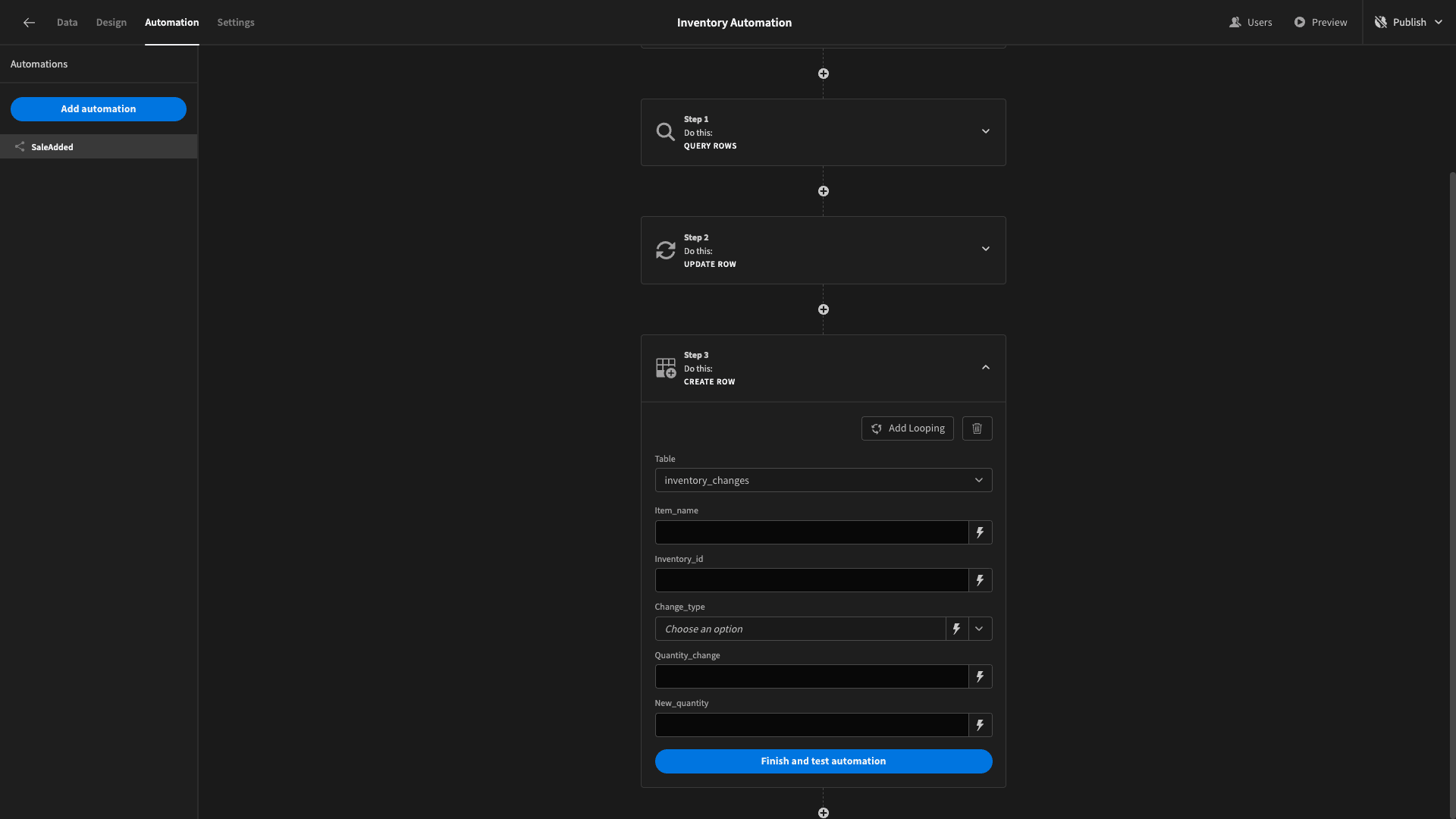Expand Step 2 Update Row chevron
This screenshot has height=819, width=1456.
pyautogui.click(x=986, y=249)
